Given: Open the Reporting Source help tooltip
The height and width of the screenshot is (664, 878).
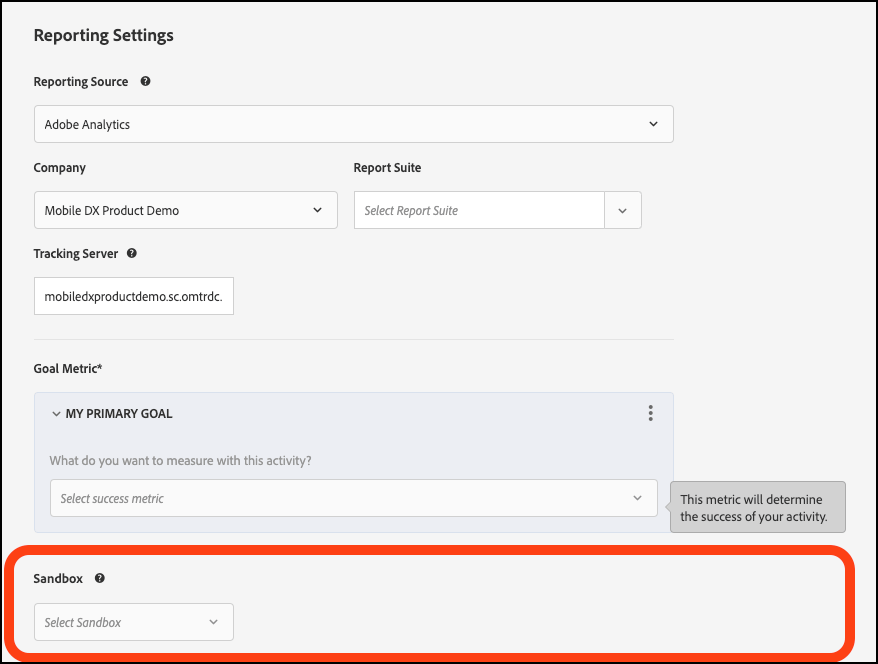Looking at the screenshot, I should (x=145, y=81).
